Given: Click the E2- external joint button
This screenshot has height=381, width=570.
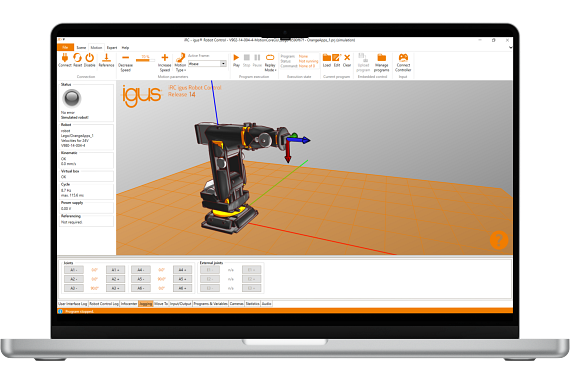Looking at the screenshot, I should coord(210,279).
